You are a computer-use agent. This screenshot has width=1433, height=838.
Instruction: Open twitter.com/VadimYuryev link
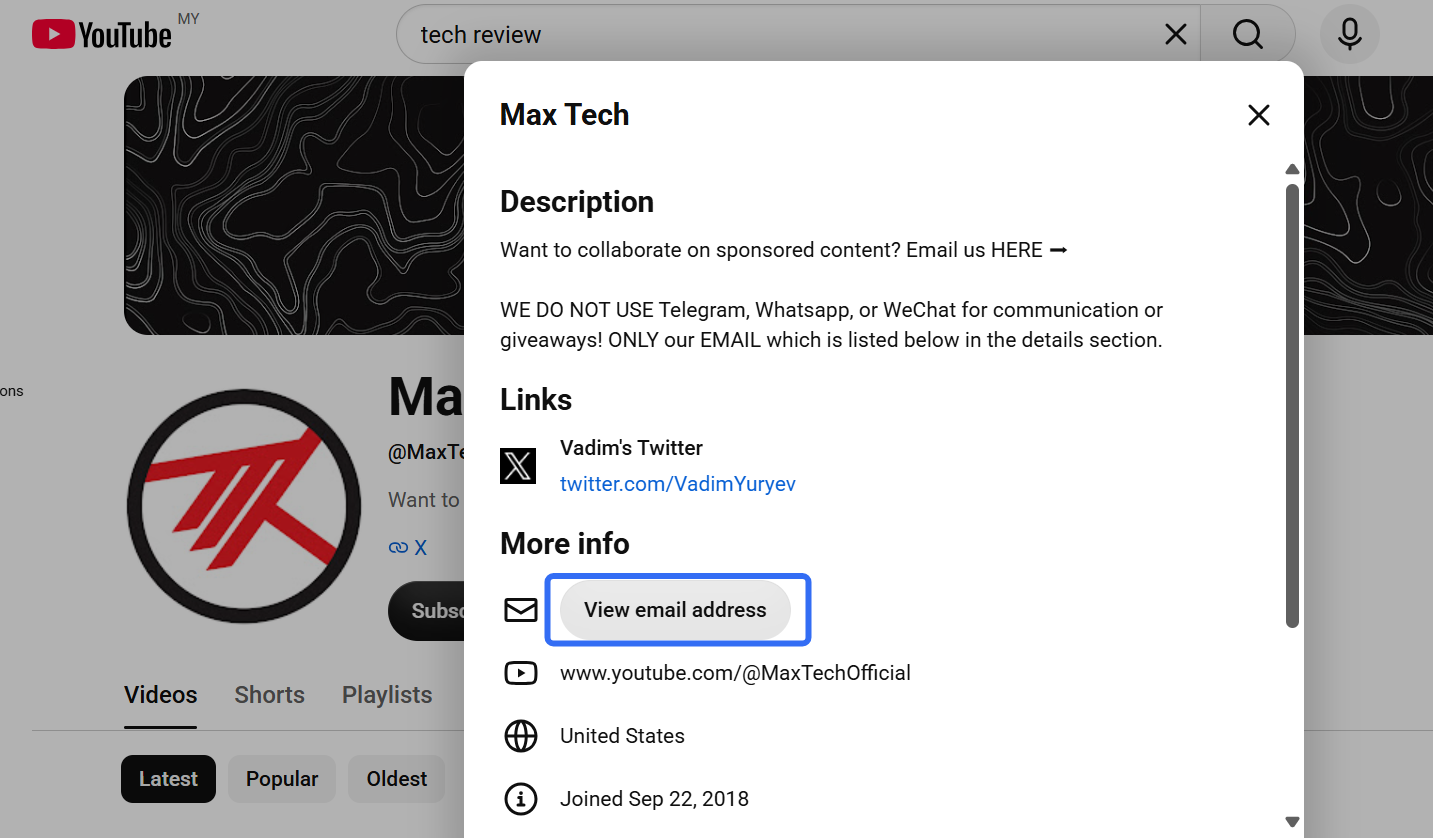(x=678, y=484)
